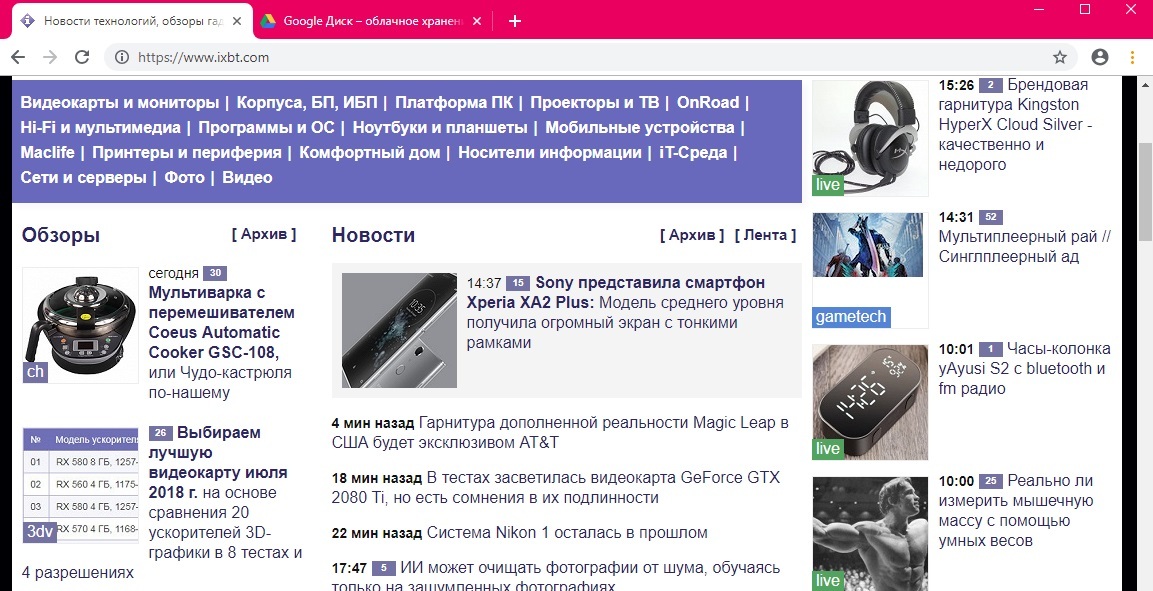This screenshot has width=1153, height=591.
Task: View site info icon in address bar
Action: (122, 57)
